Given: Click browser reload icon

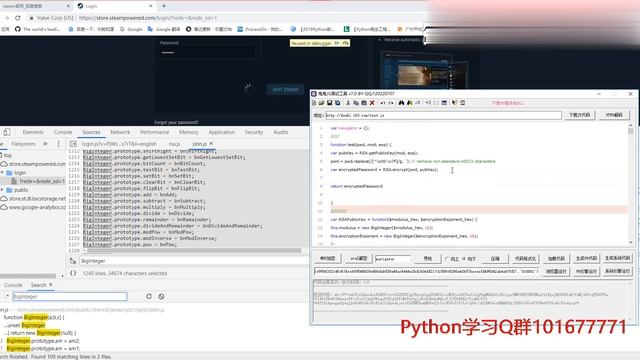Looking at the screenshot, I should click(18, 18).
